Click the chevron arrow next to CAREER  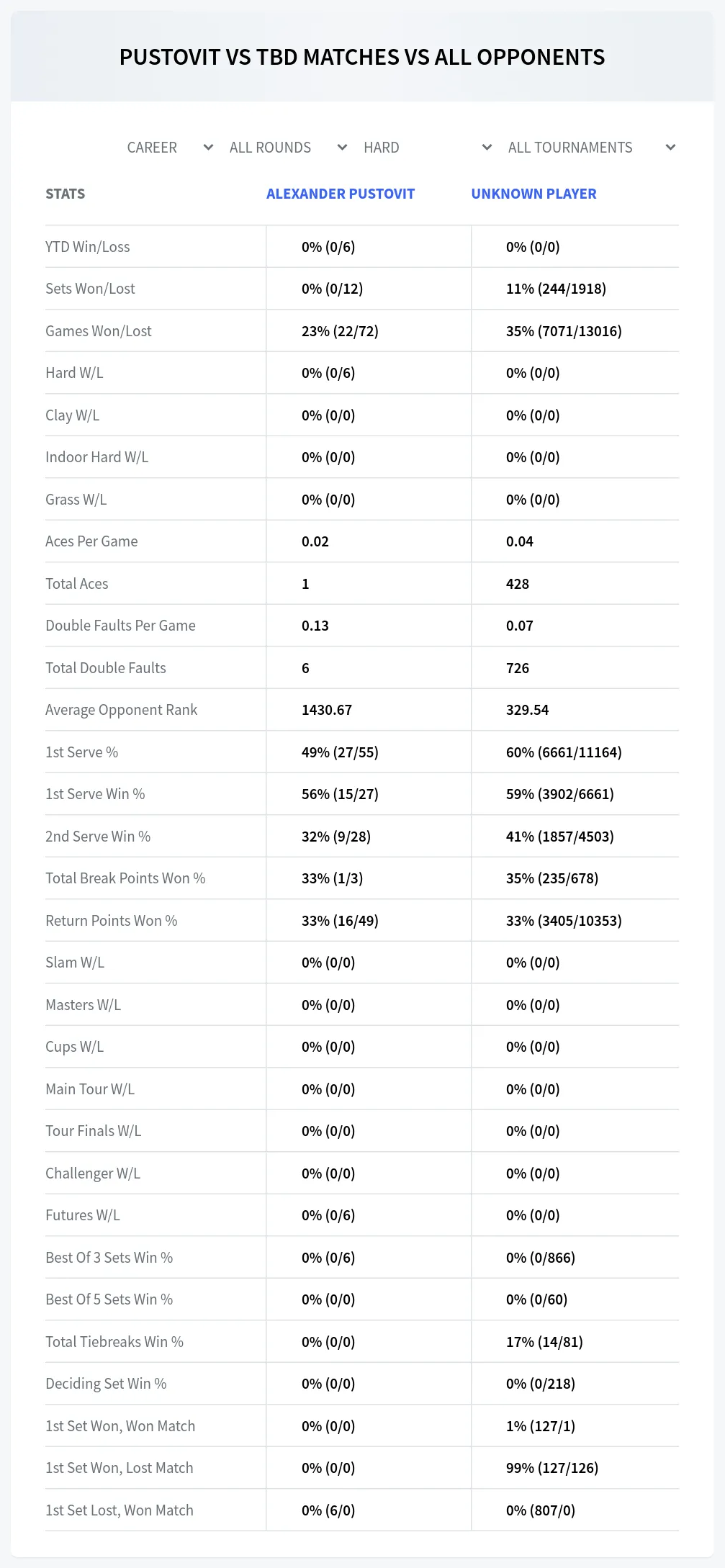208,148
